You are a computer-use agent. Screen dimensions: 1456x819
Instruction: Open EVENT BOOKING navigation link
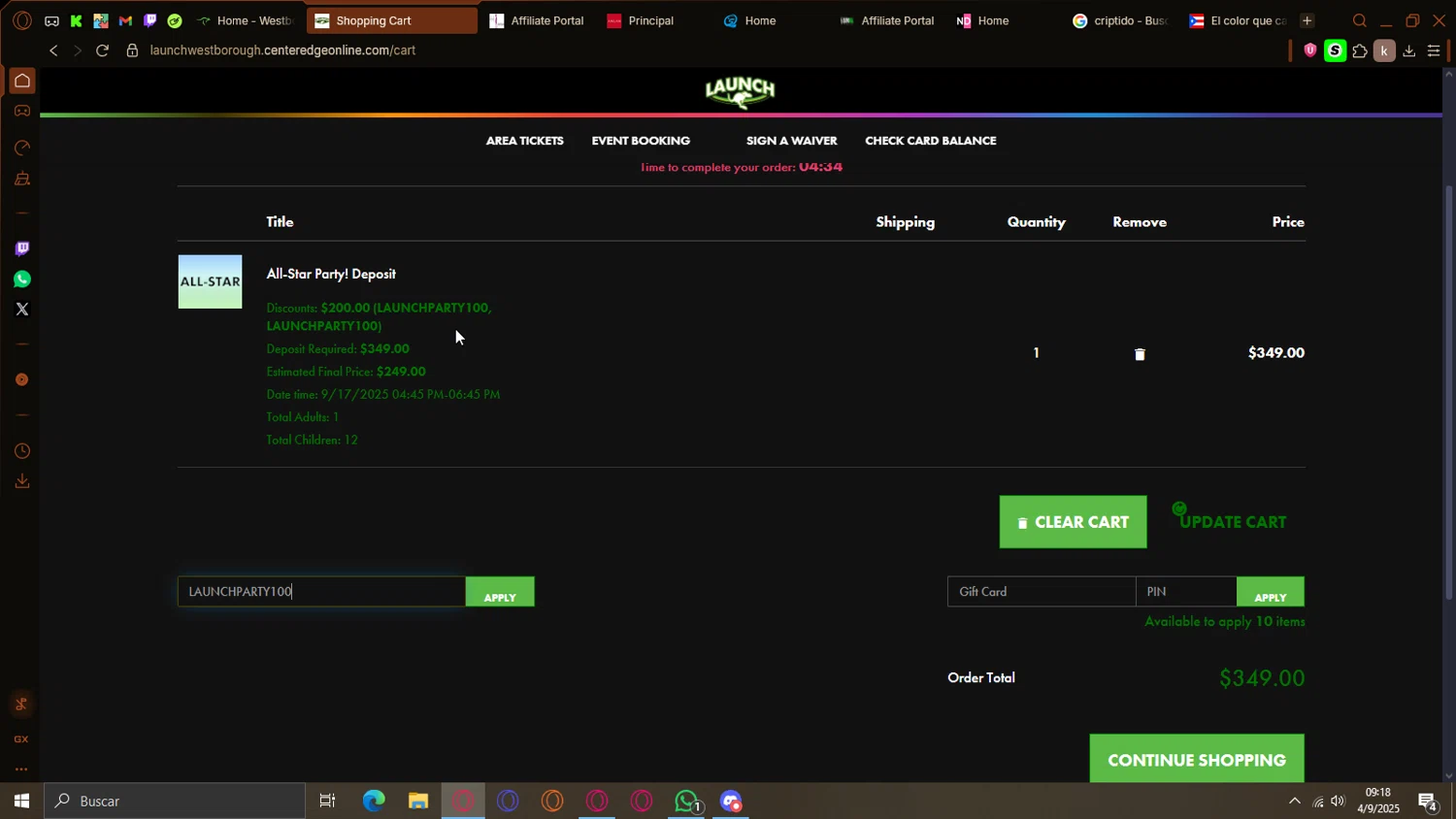641,141
